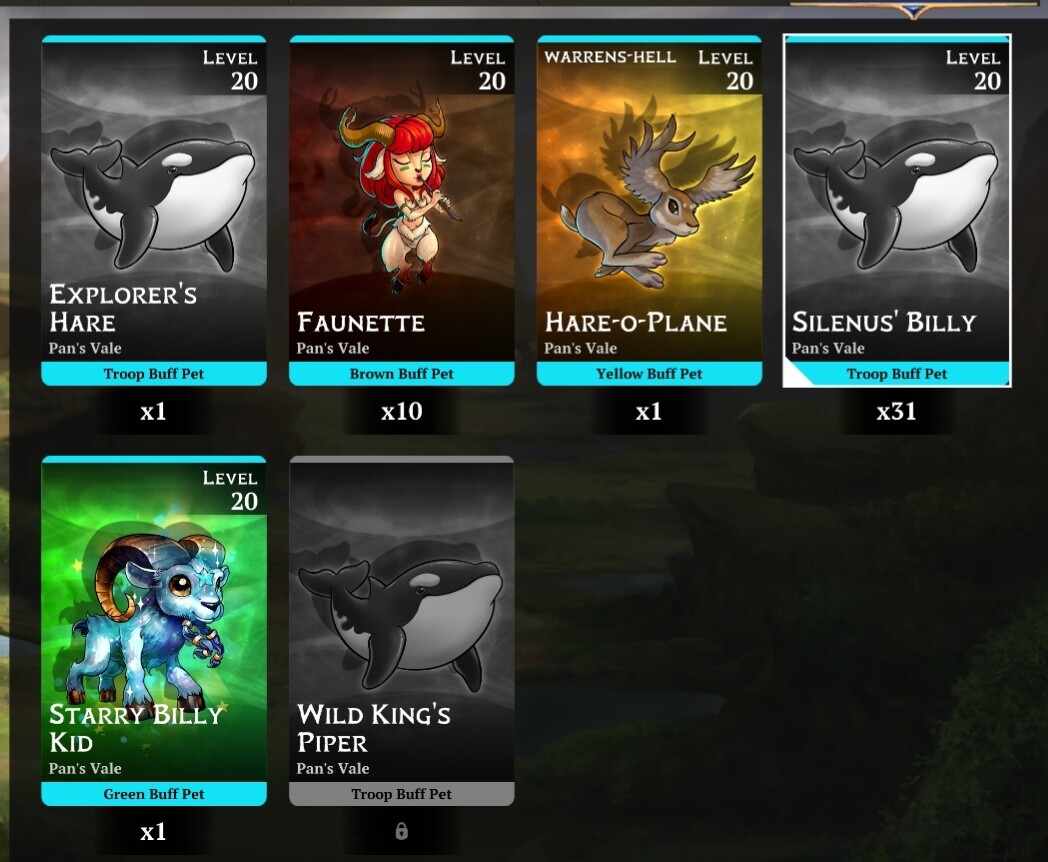This screenshot has width=1048, height=862.
Task: Click the Level 20 badge on Starry Billy Kid
Action: (x=230, y=490)
